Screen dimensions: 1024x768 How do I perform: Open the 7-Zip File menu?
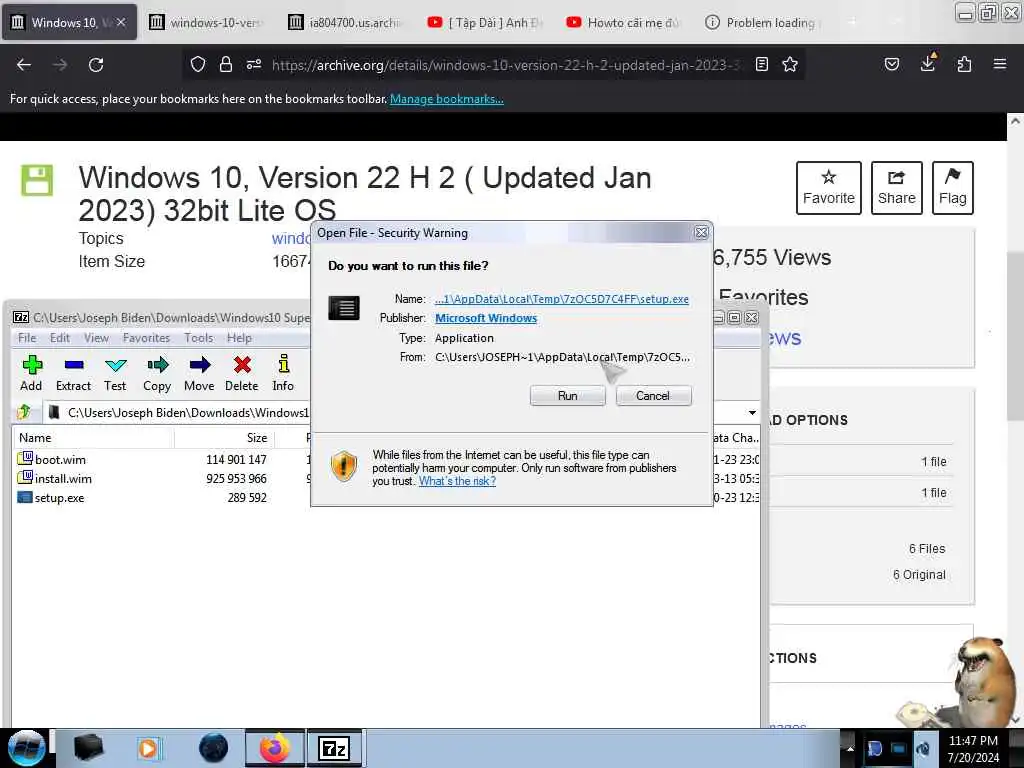27,338
